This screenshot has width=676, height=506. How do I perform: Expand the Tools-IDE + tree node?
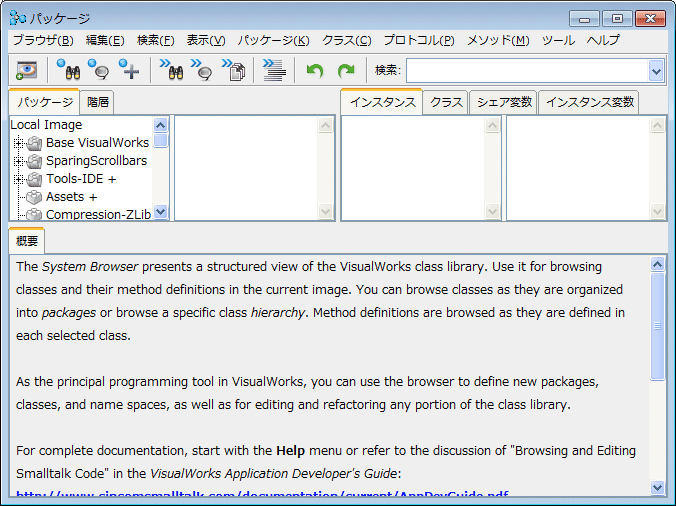tap(18, 179)
